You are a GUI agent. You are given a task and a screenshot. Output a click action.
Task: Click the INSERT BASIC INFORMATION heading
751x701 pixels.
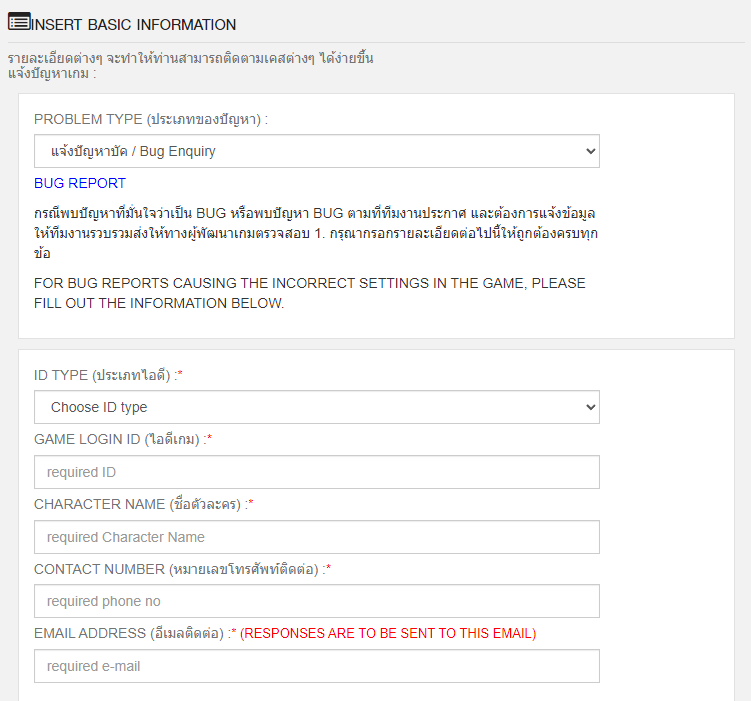(134, 24)
